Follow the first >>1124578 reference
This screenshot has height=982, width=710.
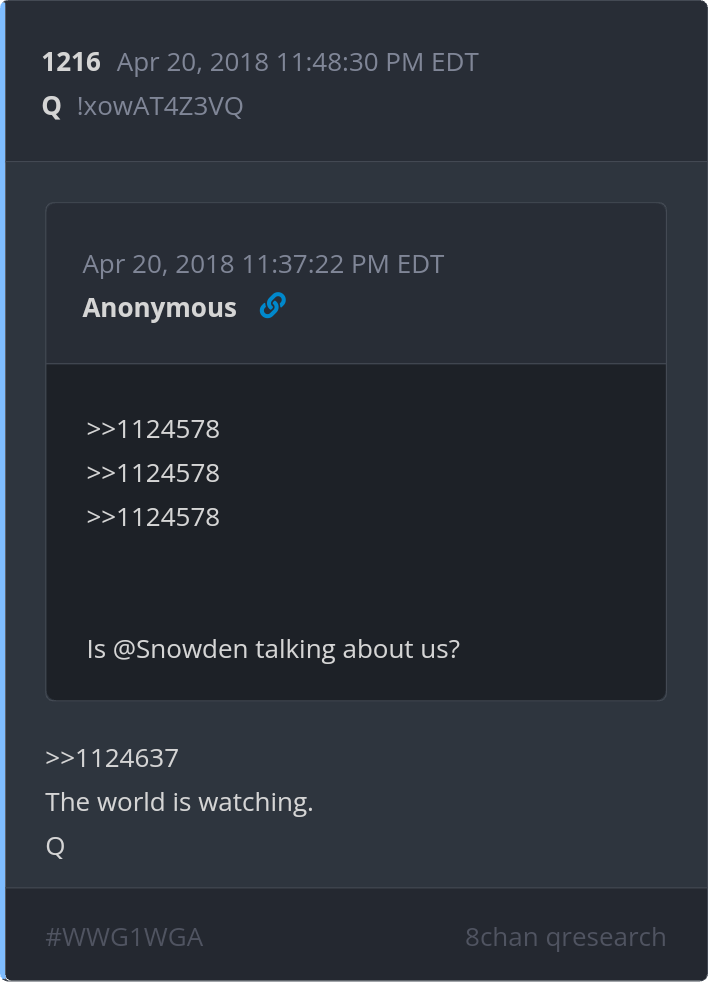[x=153, y=429]
